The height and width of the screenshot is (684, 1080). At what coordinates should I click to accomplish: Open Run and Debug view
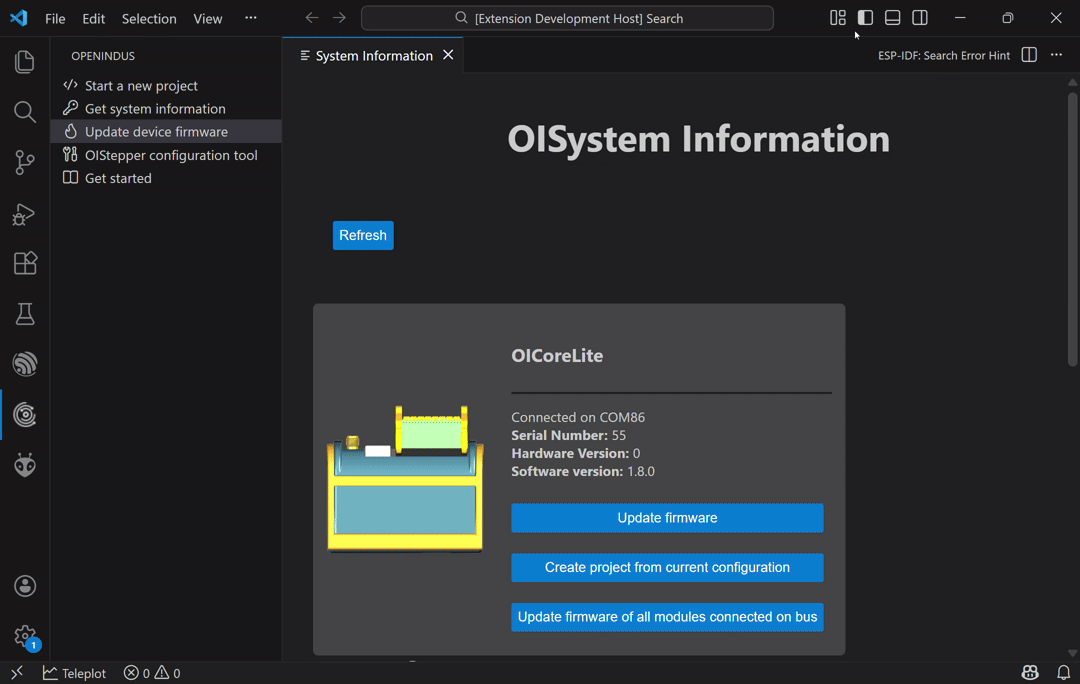[x=25, y=213]
